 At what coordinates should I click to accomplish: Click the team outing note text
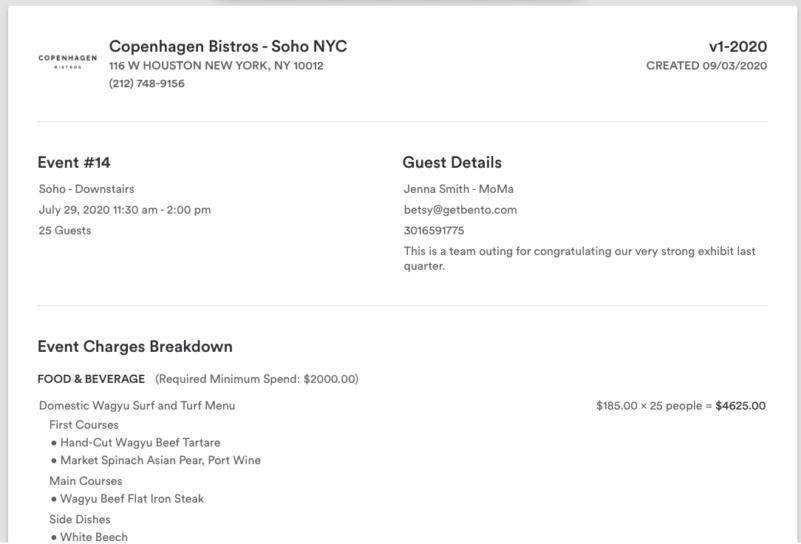(579, 258)
